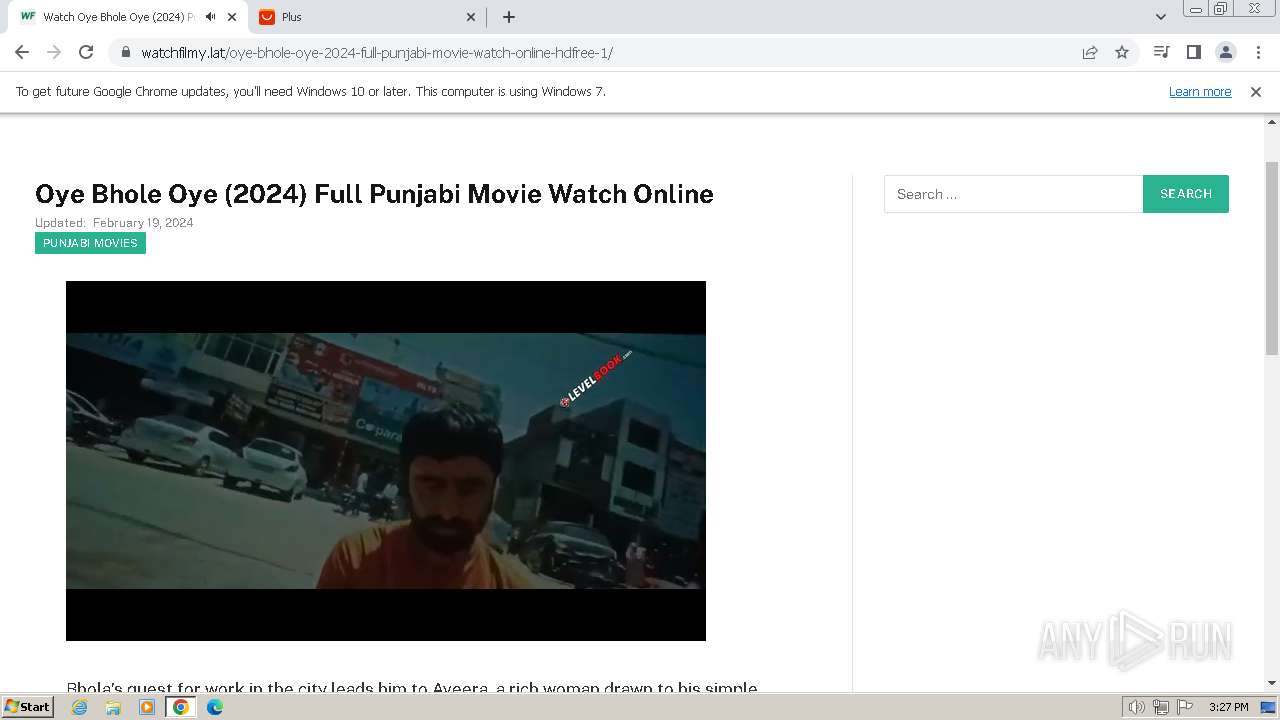
Task: Open the Chrome side panel
Action: 1193,52
